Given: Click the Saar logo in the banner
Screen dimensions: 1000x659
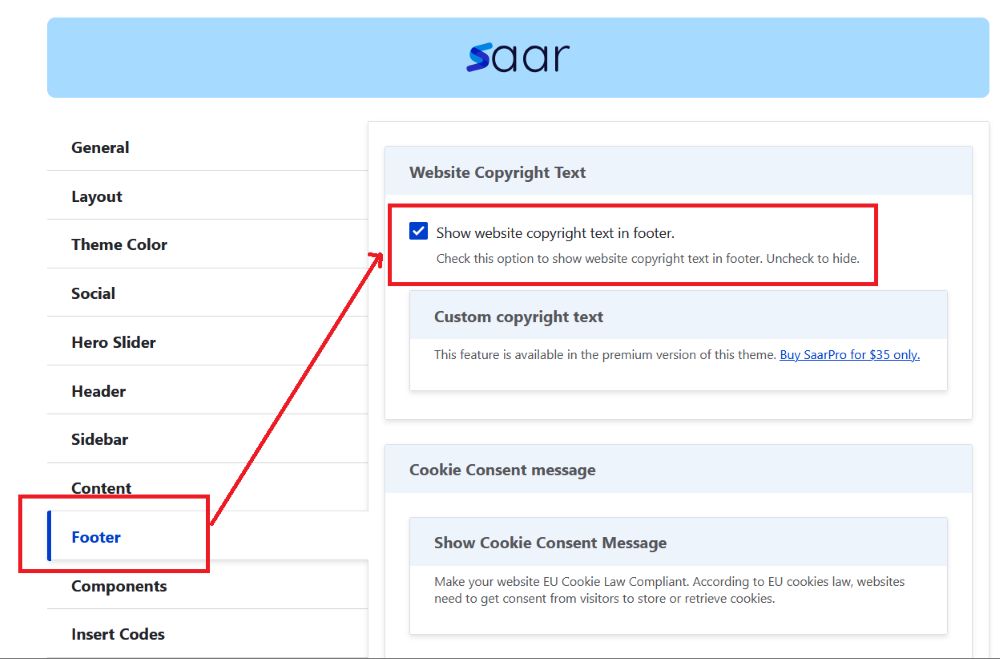Looking at the screenshot, I should point(517,57).
